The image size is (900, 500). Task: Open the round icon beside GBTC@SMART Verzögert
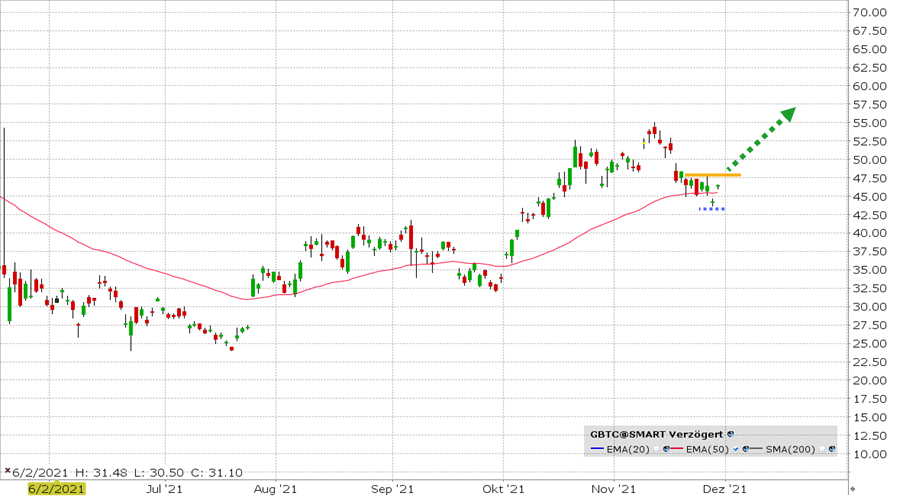click(x=730, y=434)
